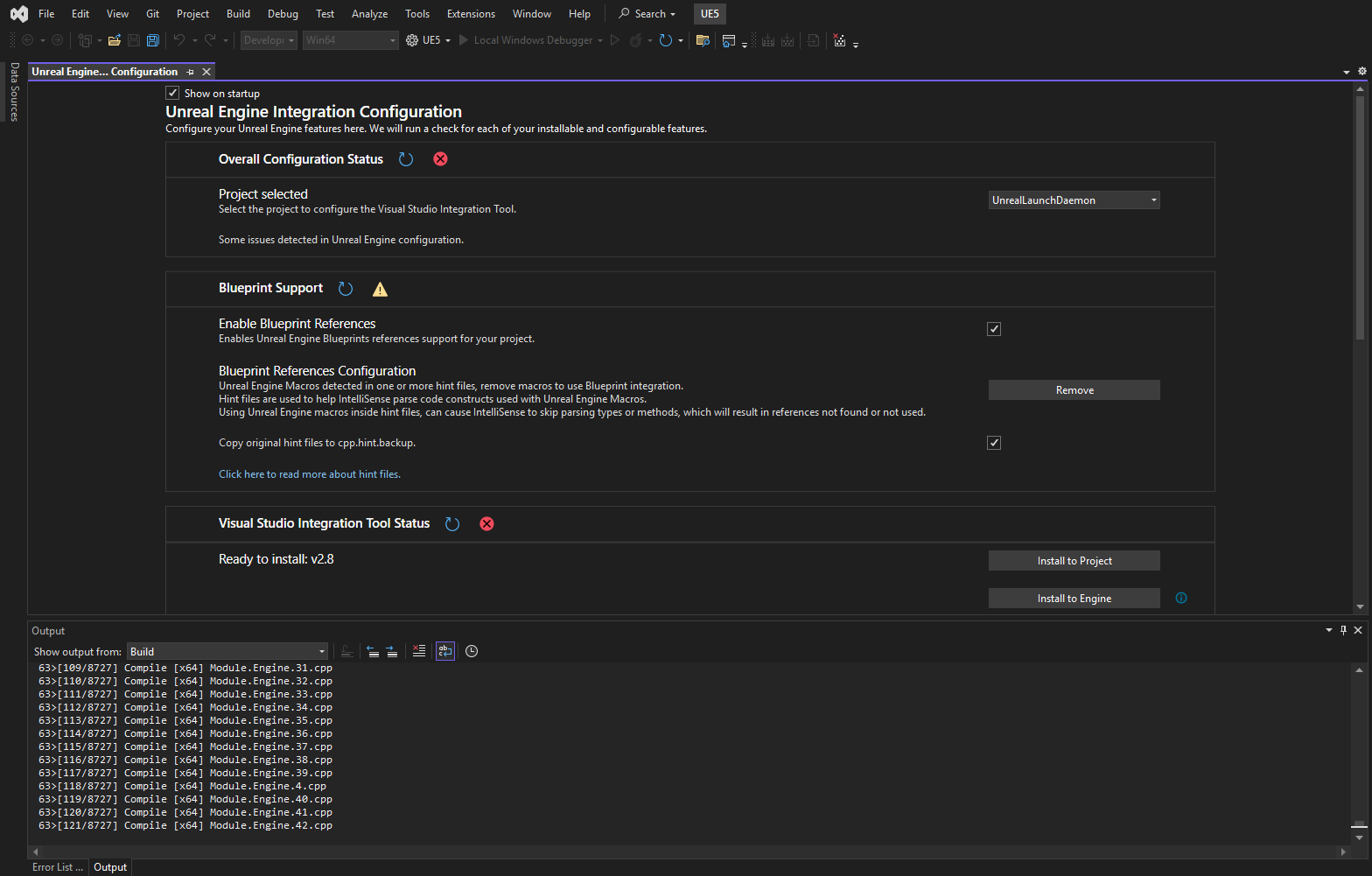Switch to the Error List tab
Viewport: 1372px width, 876px height.
[58, 867]
